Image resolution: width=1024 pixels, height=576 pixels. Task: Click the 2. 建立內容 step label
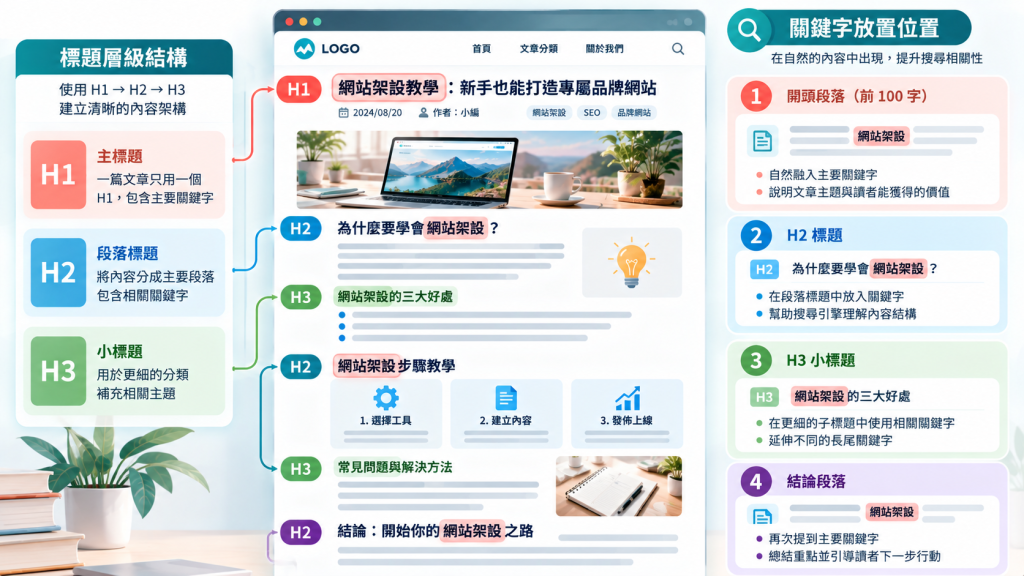506,421
